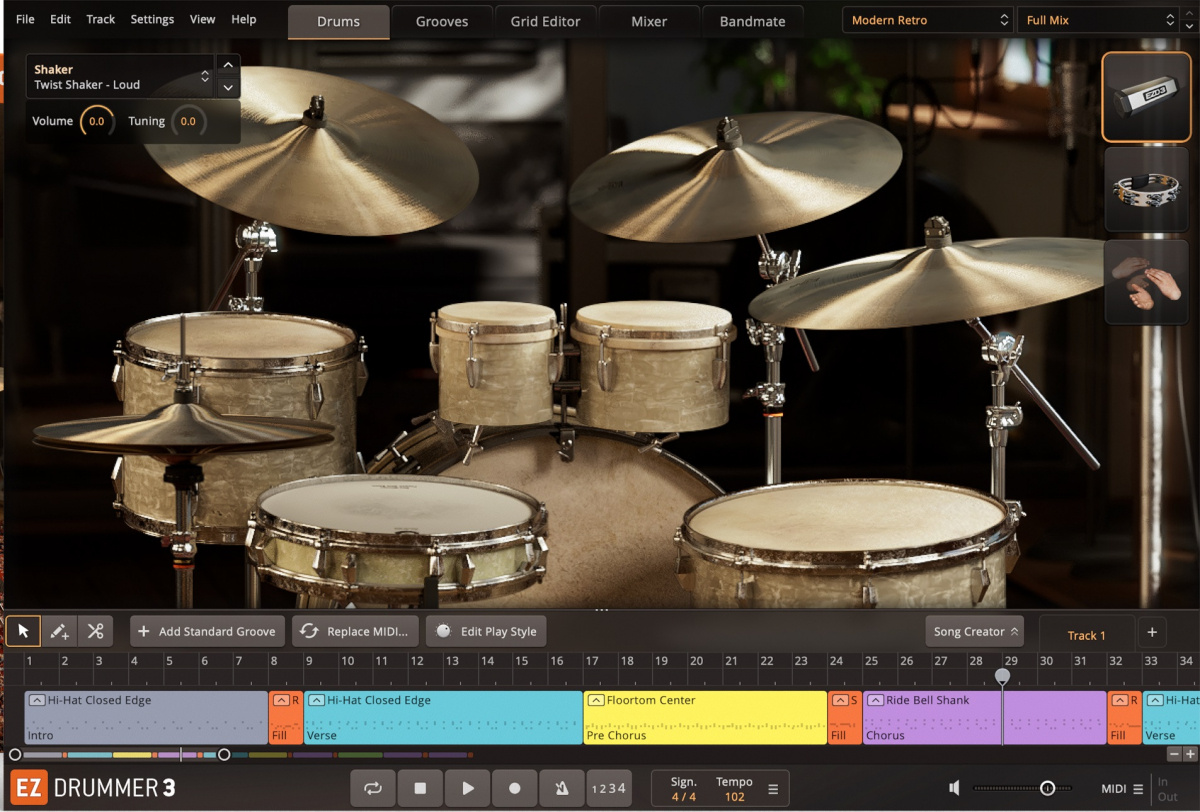This screenshot has height=812, width=1200.
Task: Enable the 1234 count-in
Action: coord(609,788)
